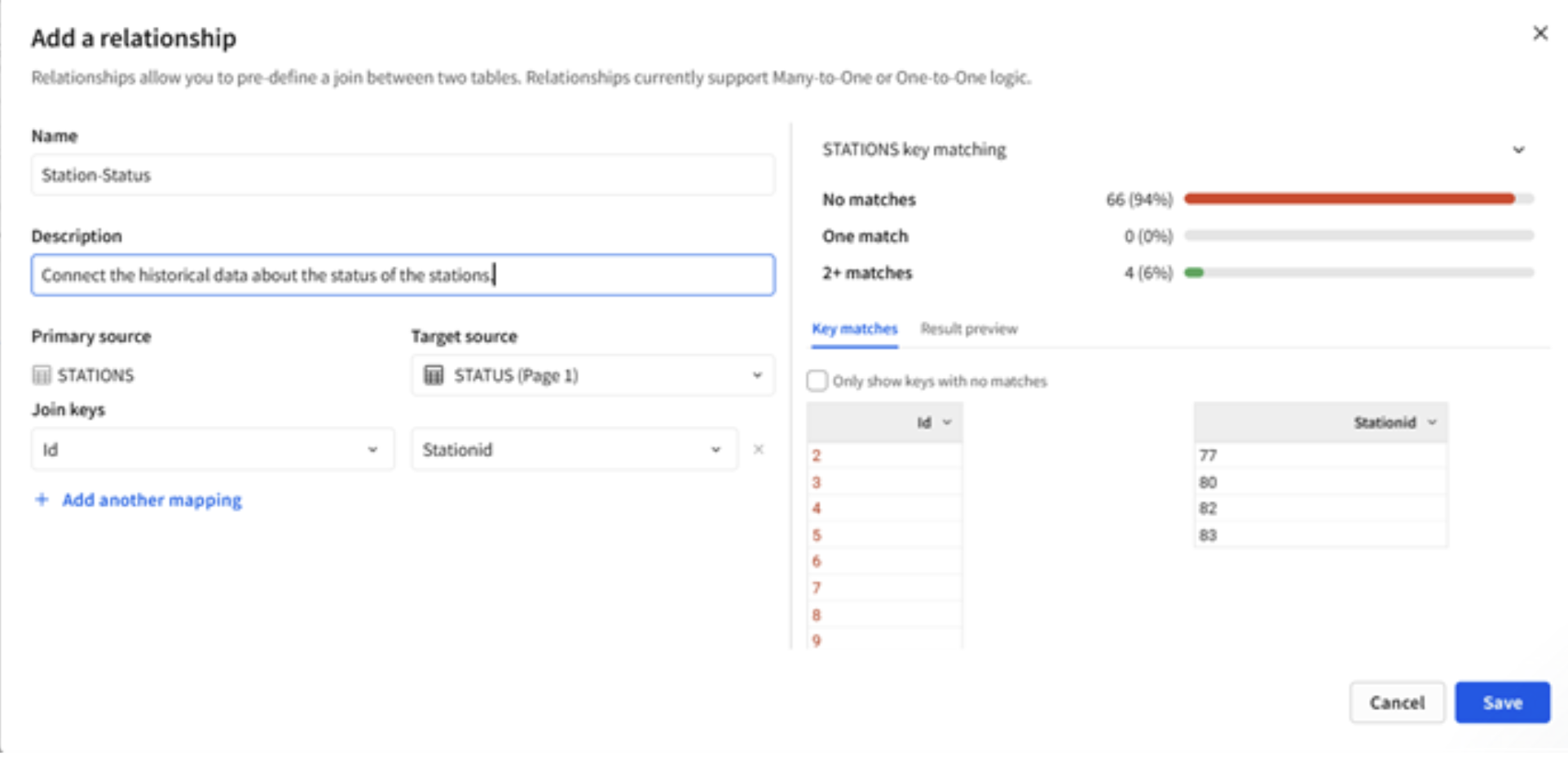Open the Stationid column header menu arrow
The height and width of the screenshot is (764, 1568).
1432,422
